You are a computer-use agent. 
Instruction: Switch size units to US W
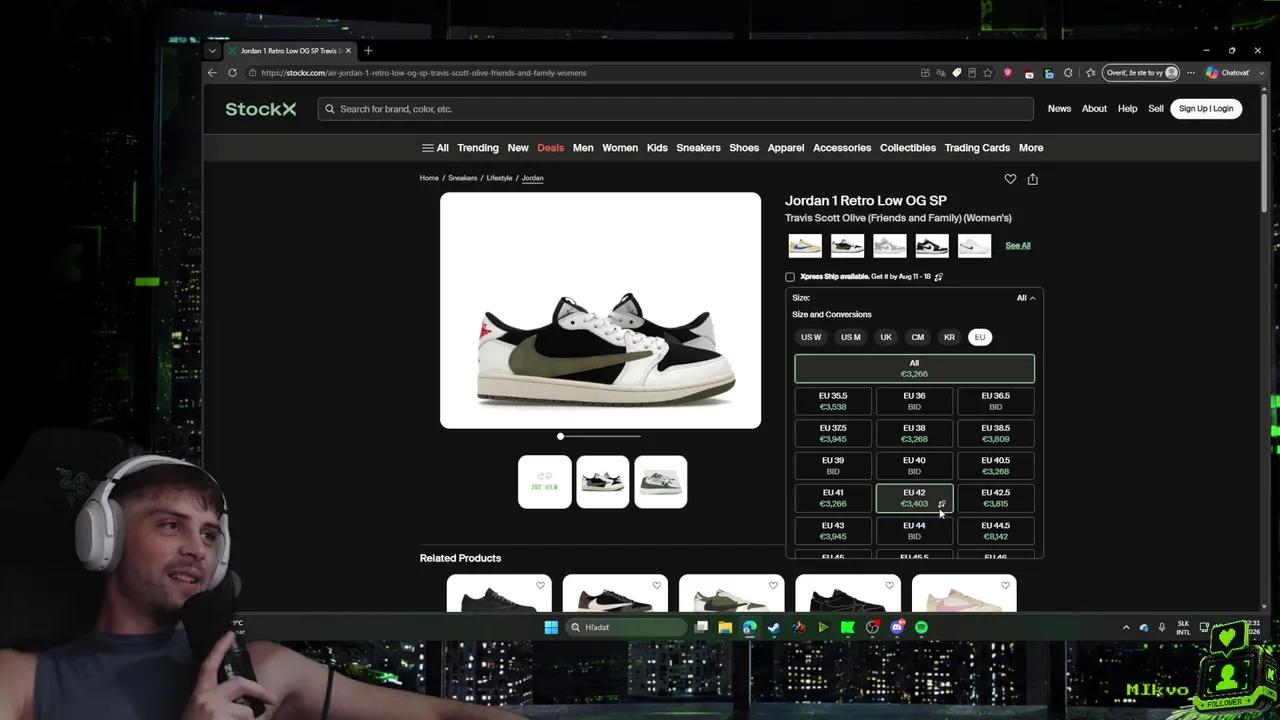click(811, 337)
